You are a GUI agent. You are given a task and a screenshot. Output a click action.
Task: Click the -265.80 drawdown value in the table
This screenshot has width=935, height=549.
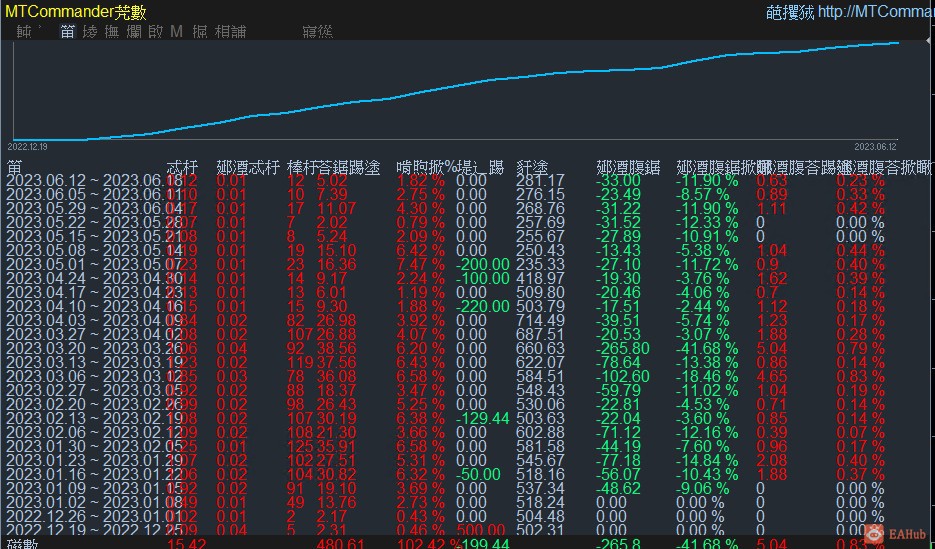pos(620,348)
